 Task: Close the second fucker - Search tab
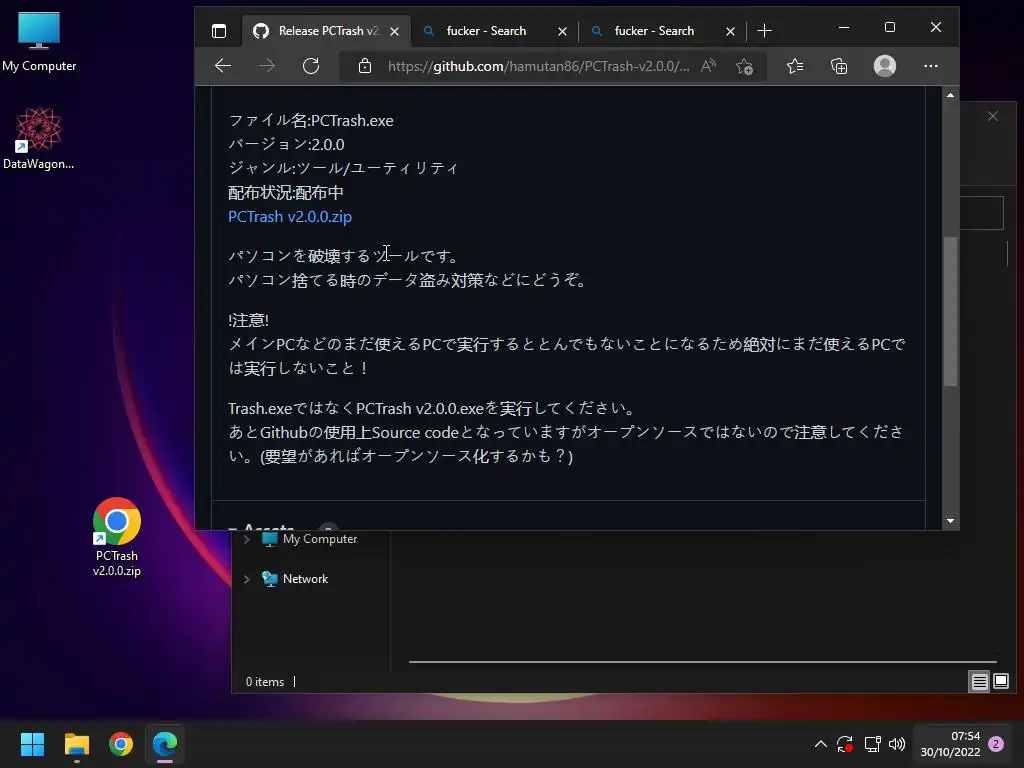(730, 31)
